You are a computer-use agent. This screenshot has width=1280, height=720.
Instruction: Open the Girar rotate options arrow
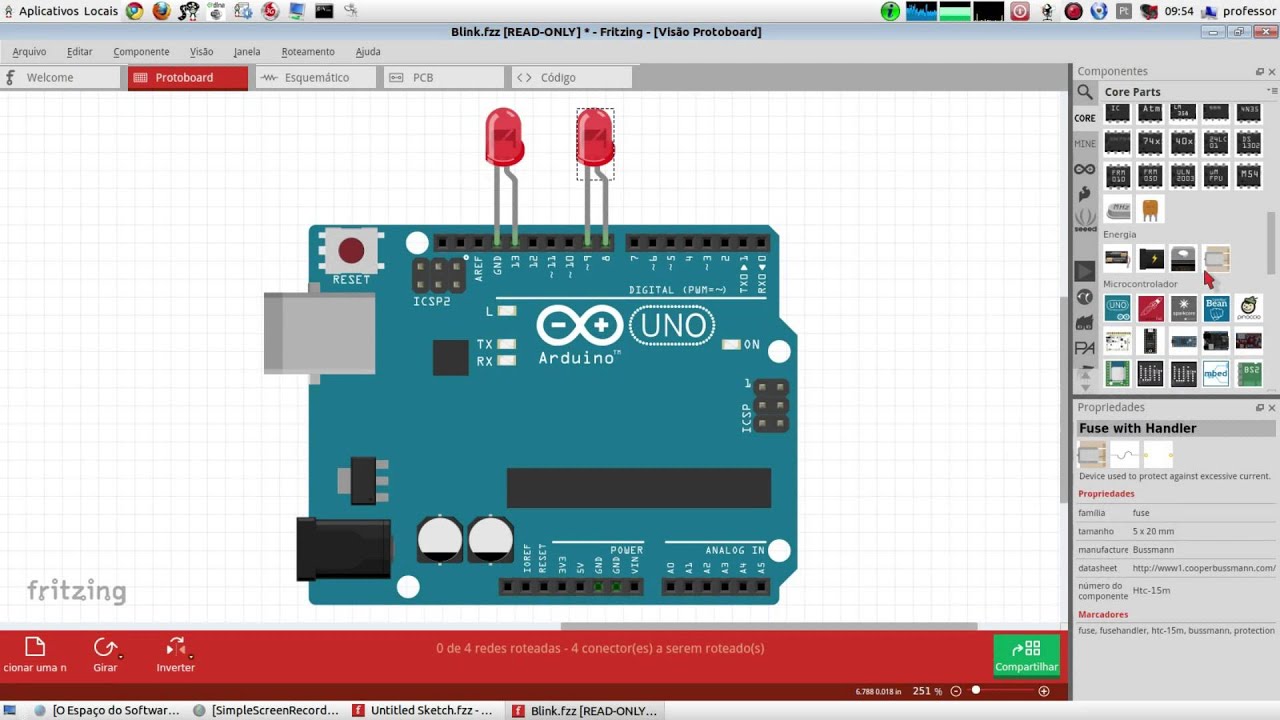click(120, 657)
